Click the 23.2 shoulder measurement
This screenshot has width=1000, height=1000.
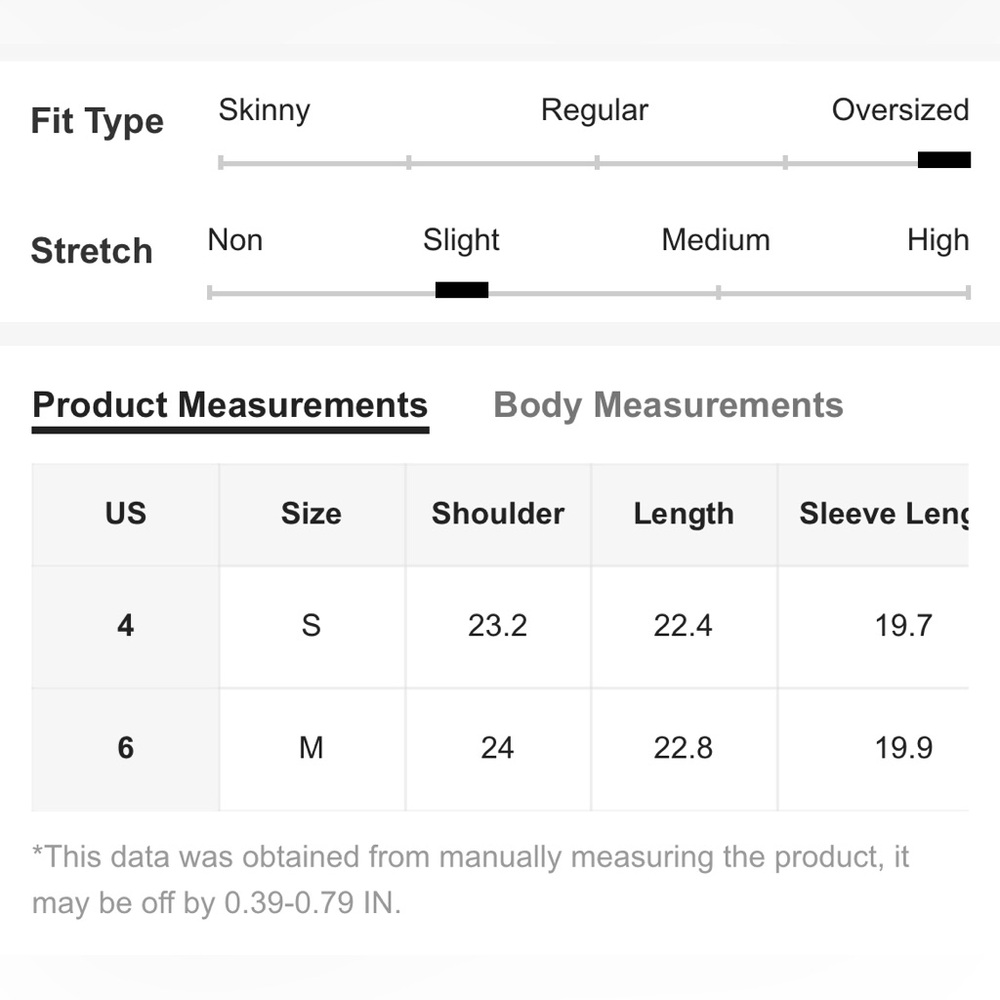[x=498, y=626]
